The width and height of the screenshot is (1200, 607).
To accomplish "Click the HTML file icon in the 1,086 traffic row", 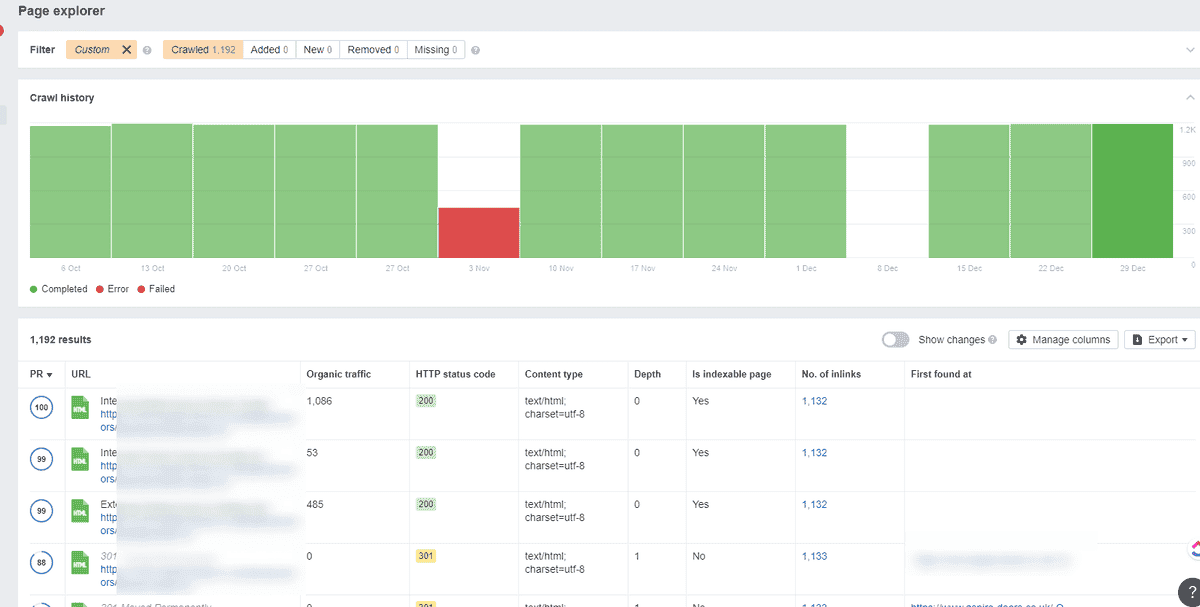I will (x=80, y=407).
